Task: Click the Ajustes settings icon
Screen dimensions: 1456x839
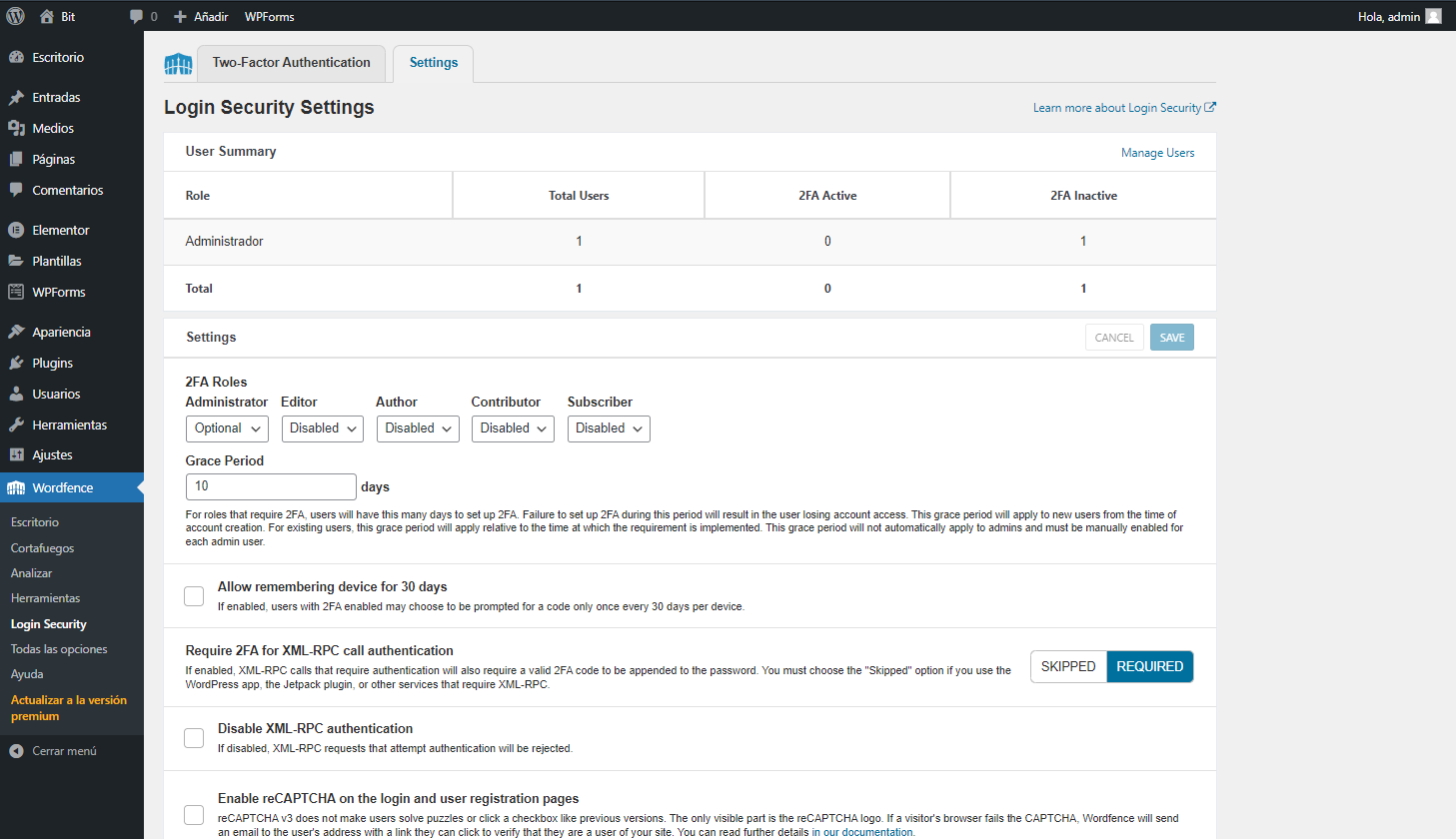Action: [16, 454]
